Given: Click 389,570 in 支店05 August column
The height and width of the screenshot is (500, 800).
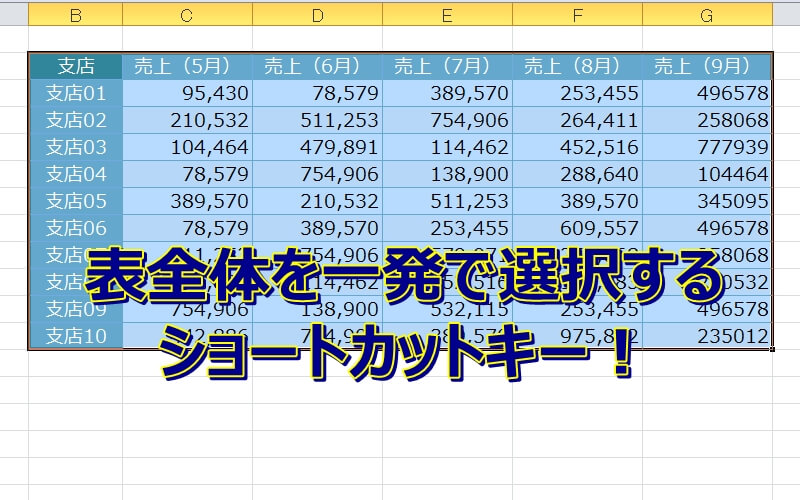Looking at the screenshot, I should 578,201.
